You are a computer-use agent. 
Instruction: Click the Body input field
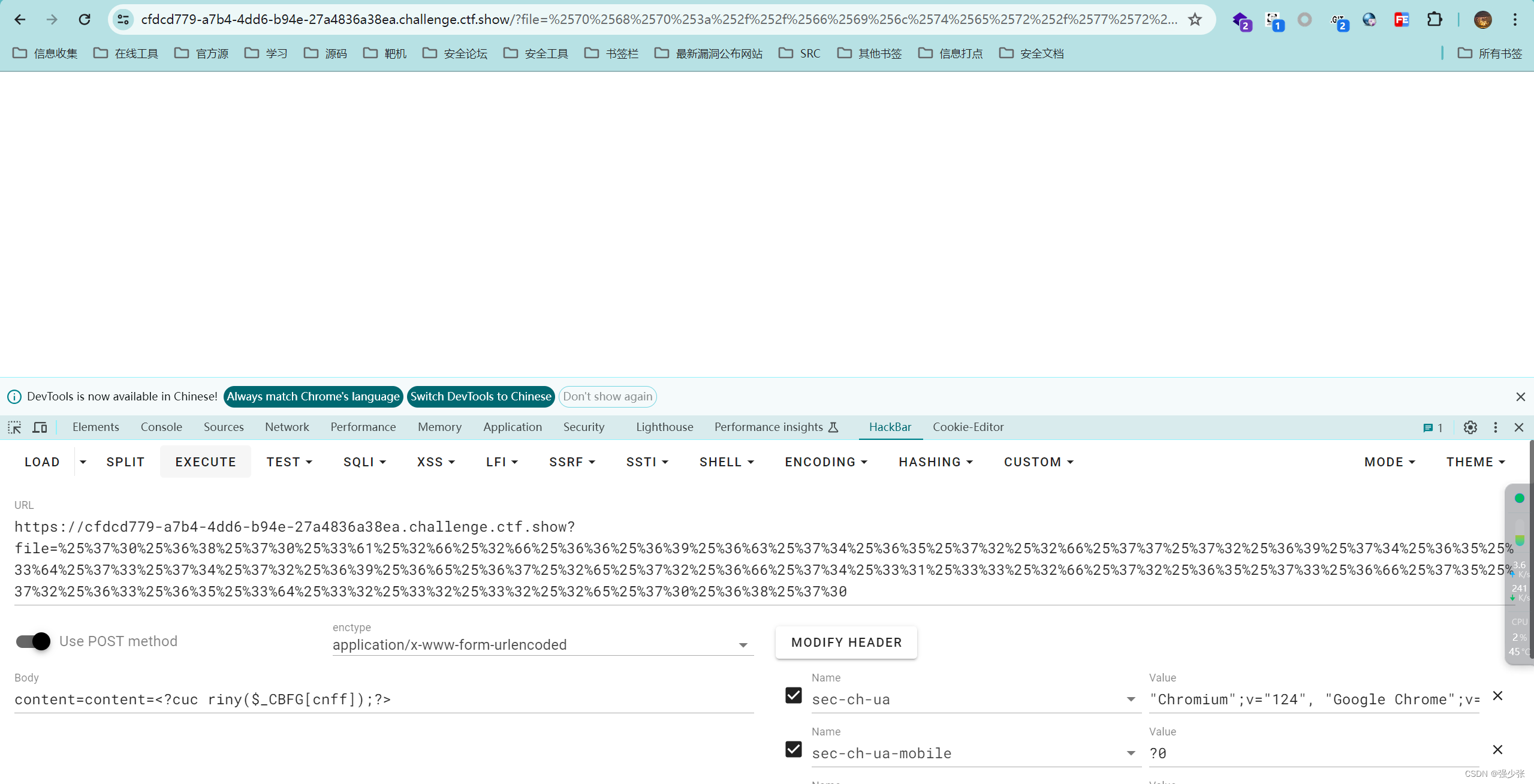384,699
